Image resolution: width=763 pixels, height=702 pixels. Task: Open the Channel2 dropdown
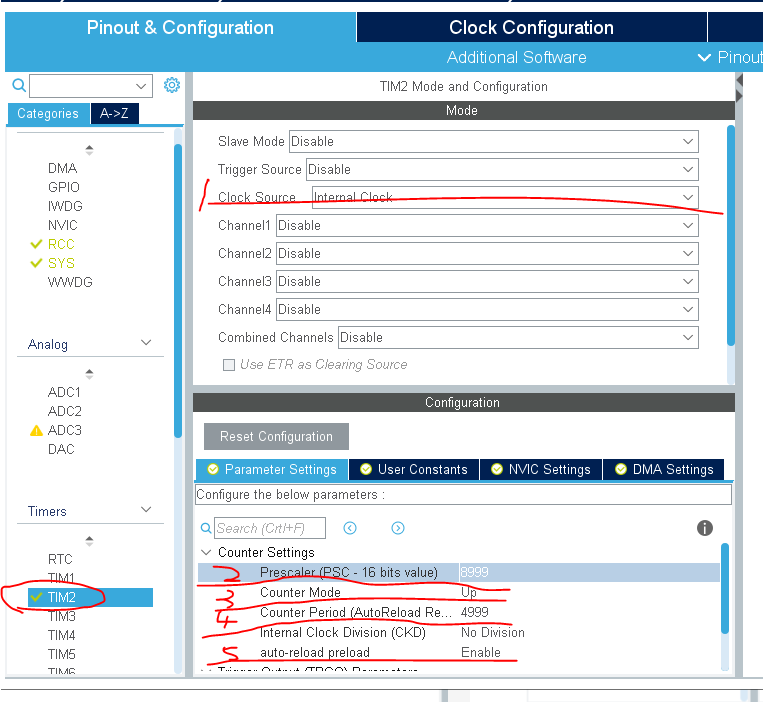tap(487, 253)
